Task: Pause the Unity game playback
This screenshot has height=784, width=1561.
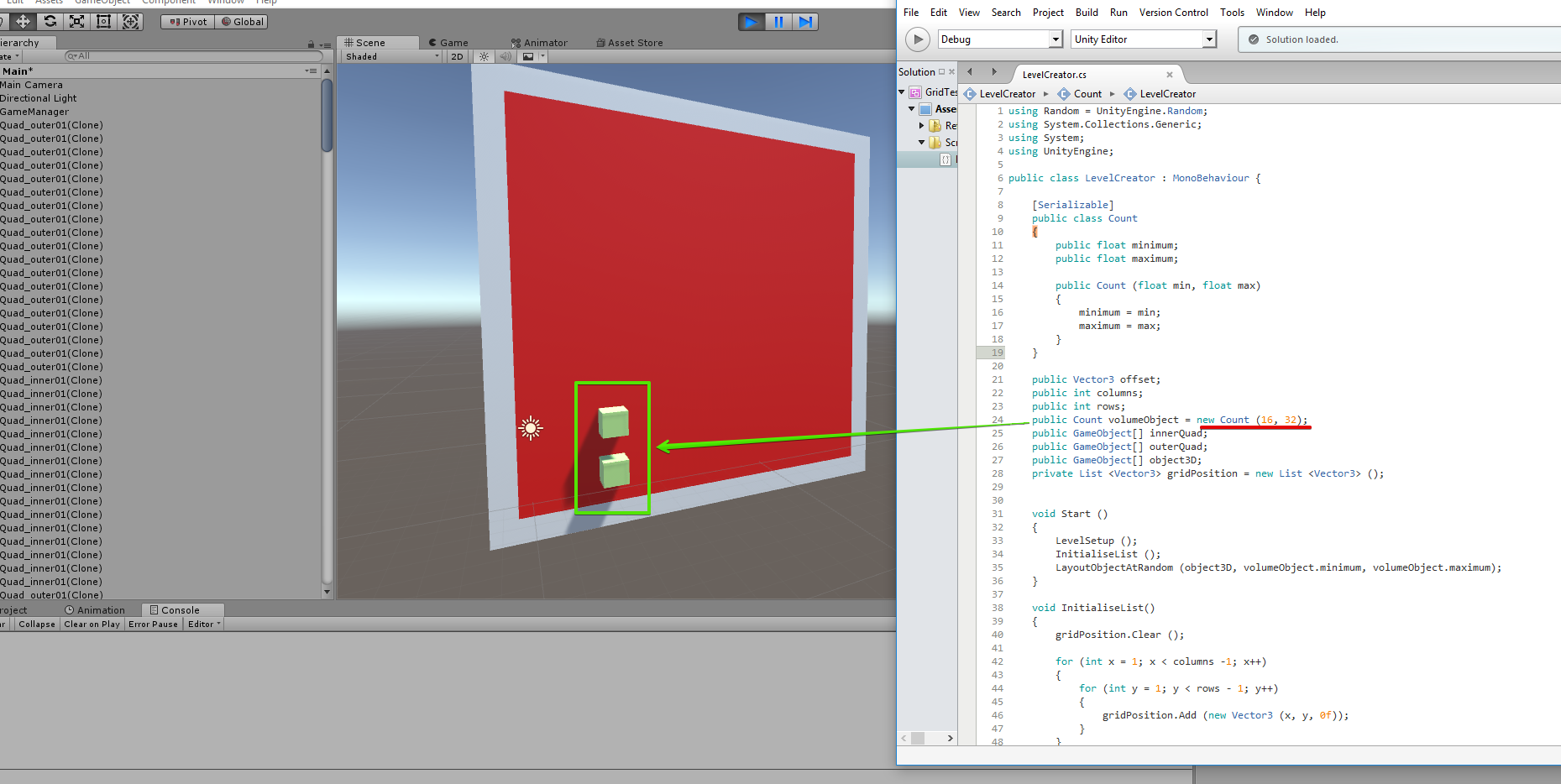Action: 778,22
